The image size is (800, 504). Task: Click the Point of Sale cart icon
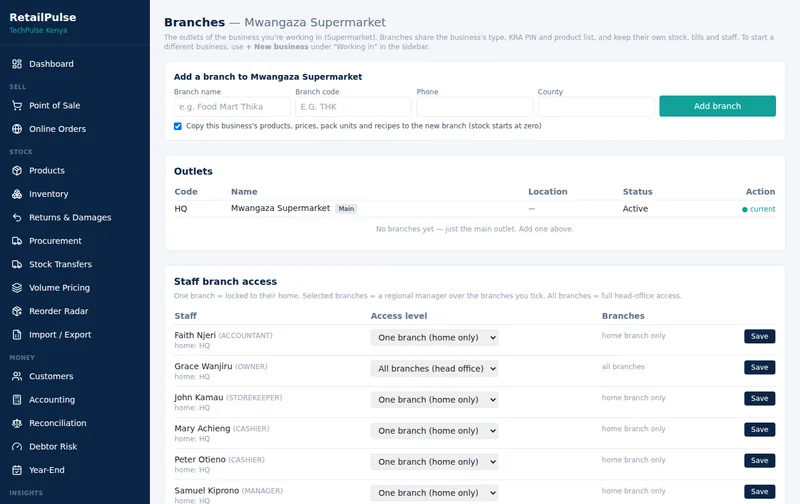point(17,106)
